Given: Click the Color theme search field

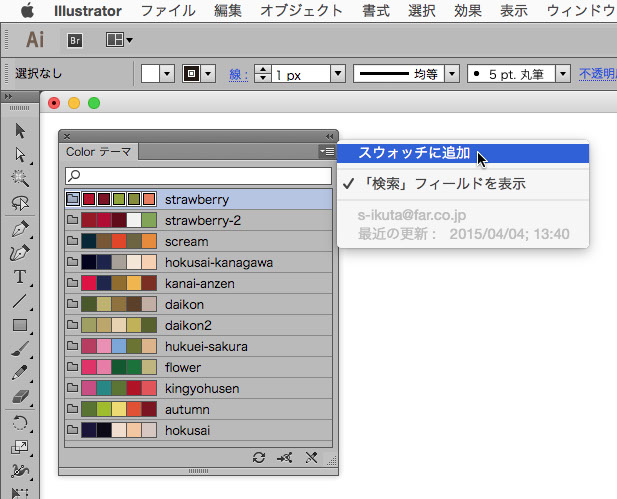Looking at the screenshot, I should tap(198, 176).
